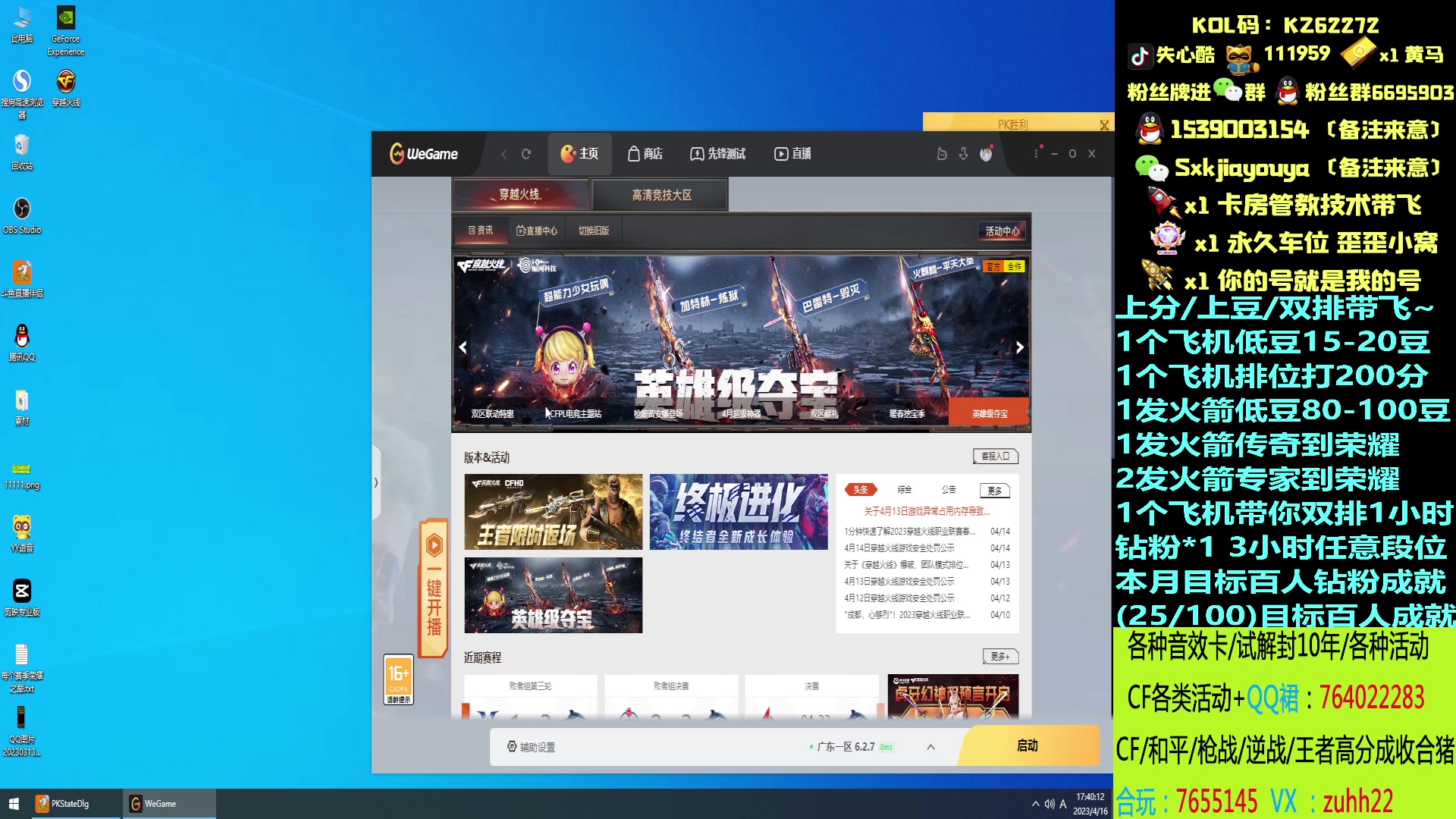Select the 高清竞技大区 tab
The height and width of the screenshot is (819, 1456).
[661, 196]
